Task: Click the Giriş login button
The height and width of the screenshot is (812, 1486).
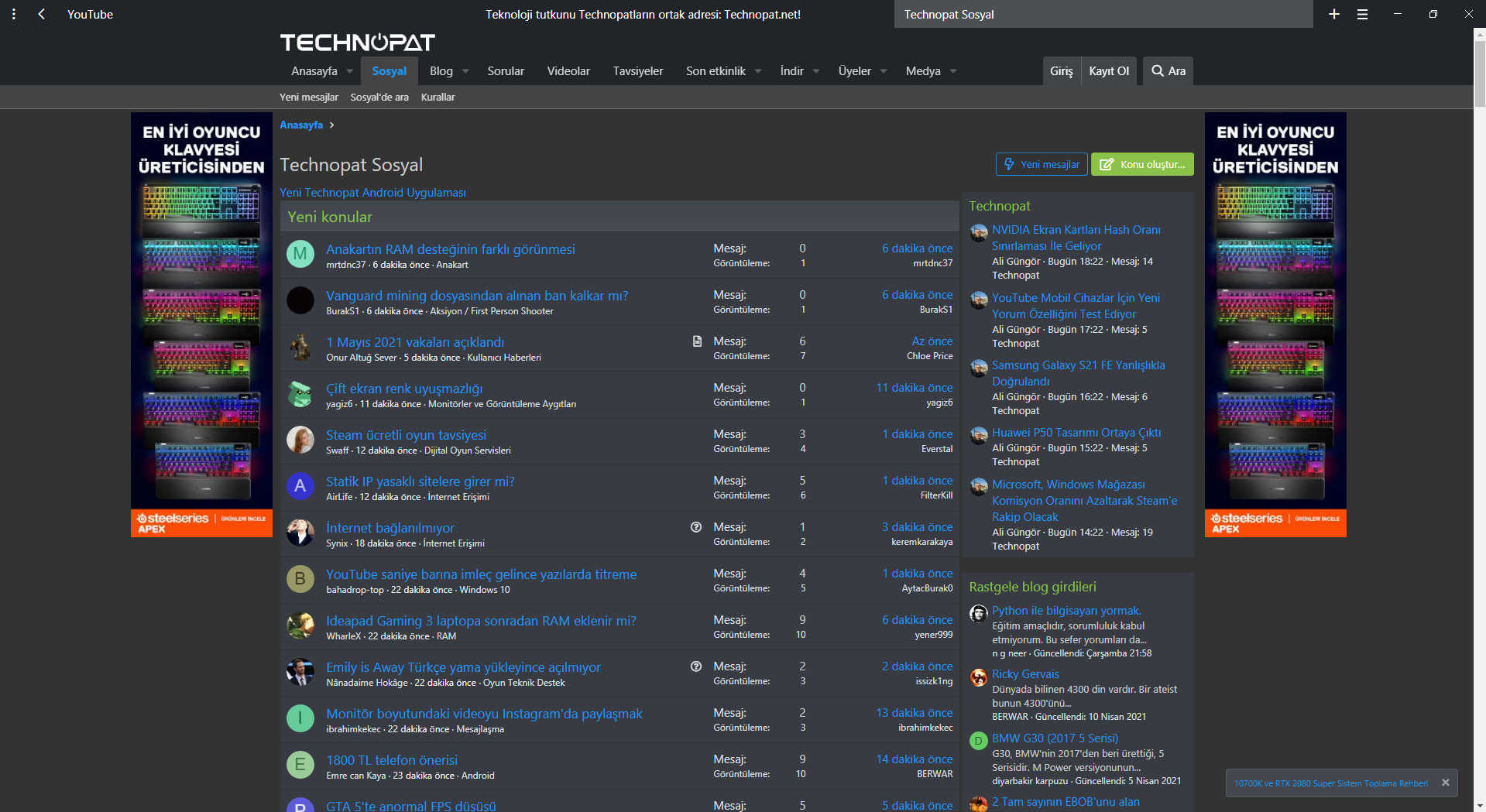Action: (1061, 70)
